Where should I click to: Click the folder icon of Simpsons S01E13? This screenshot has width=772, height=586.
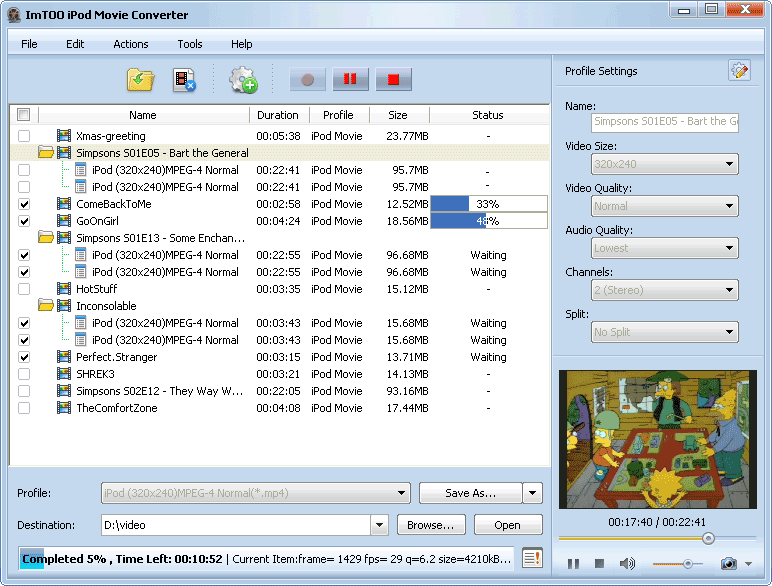[x=46, y=238]
